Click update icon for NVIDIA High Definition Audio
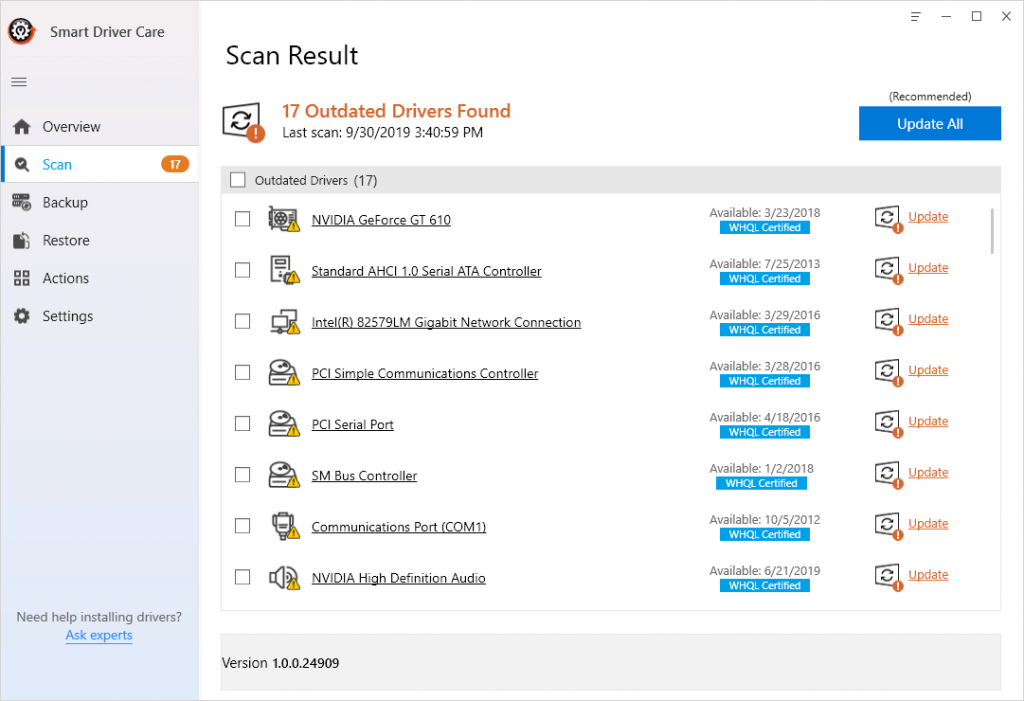This screenshot has width=1024, height=701. [x=888, y=577]
